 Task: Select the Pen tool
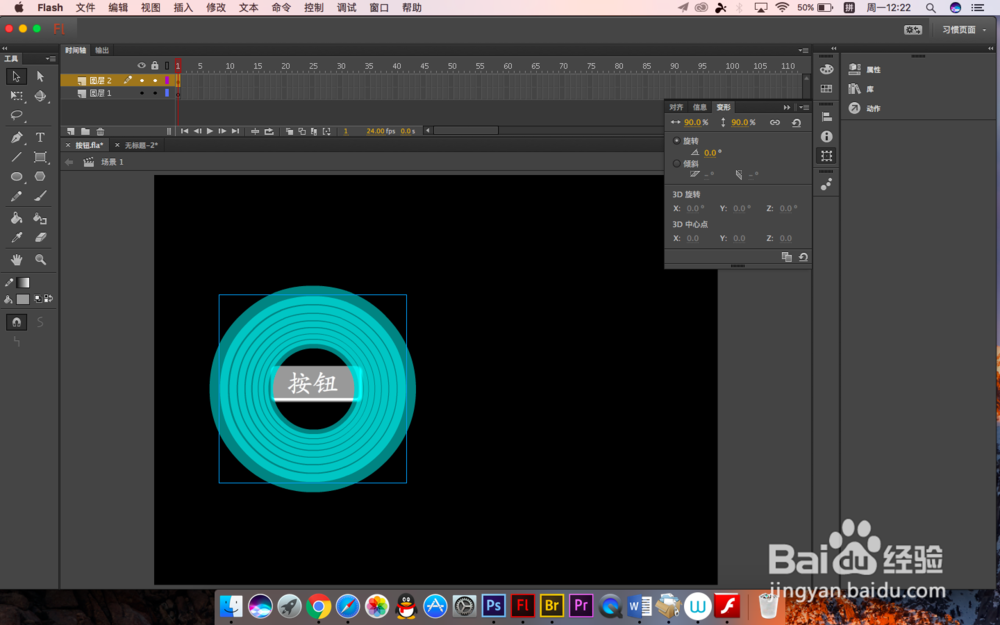coord(16,137)
